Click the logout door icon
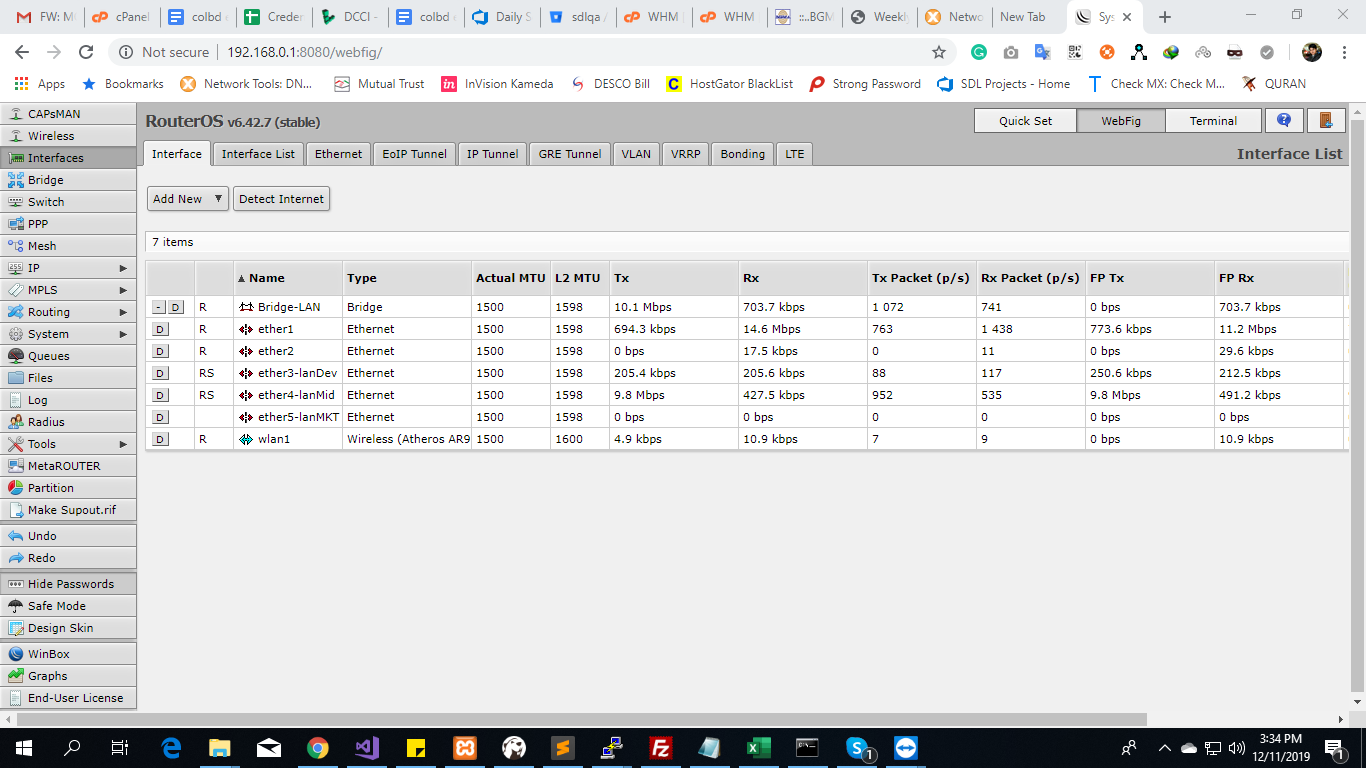Viewport: 1366px width, 768px height. click(x=1326, y=121)
